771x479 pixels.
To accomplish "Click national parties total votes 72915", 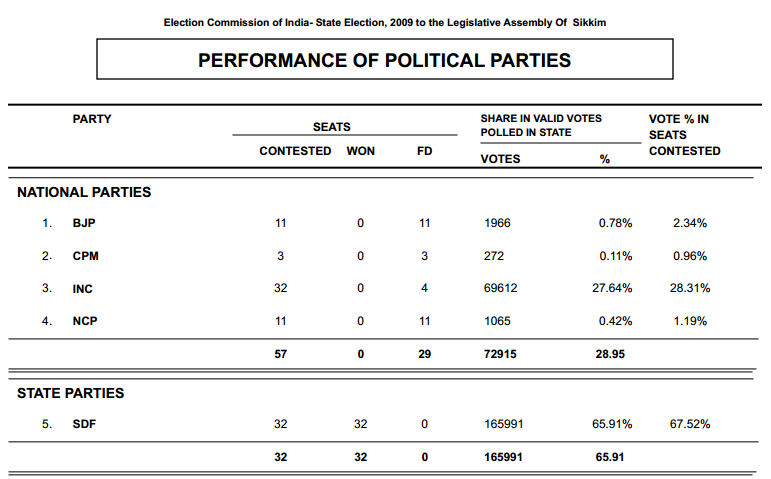I will [x=500, y=354].
